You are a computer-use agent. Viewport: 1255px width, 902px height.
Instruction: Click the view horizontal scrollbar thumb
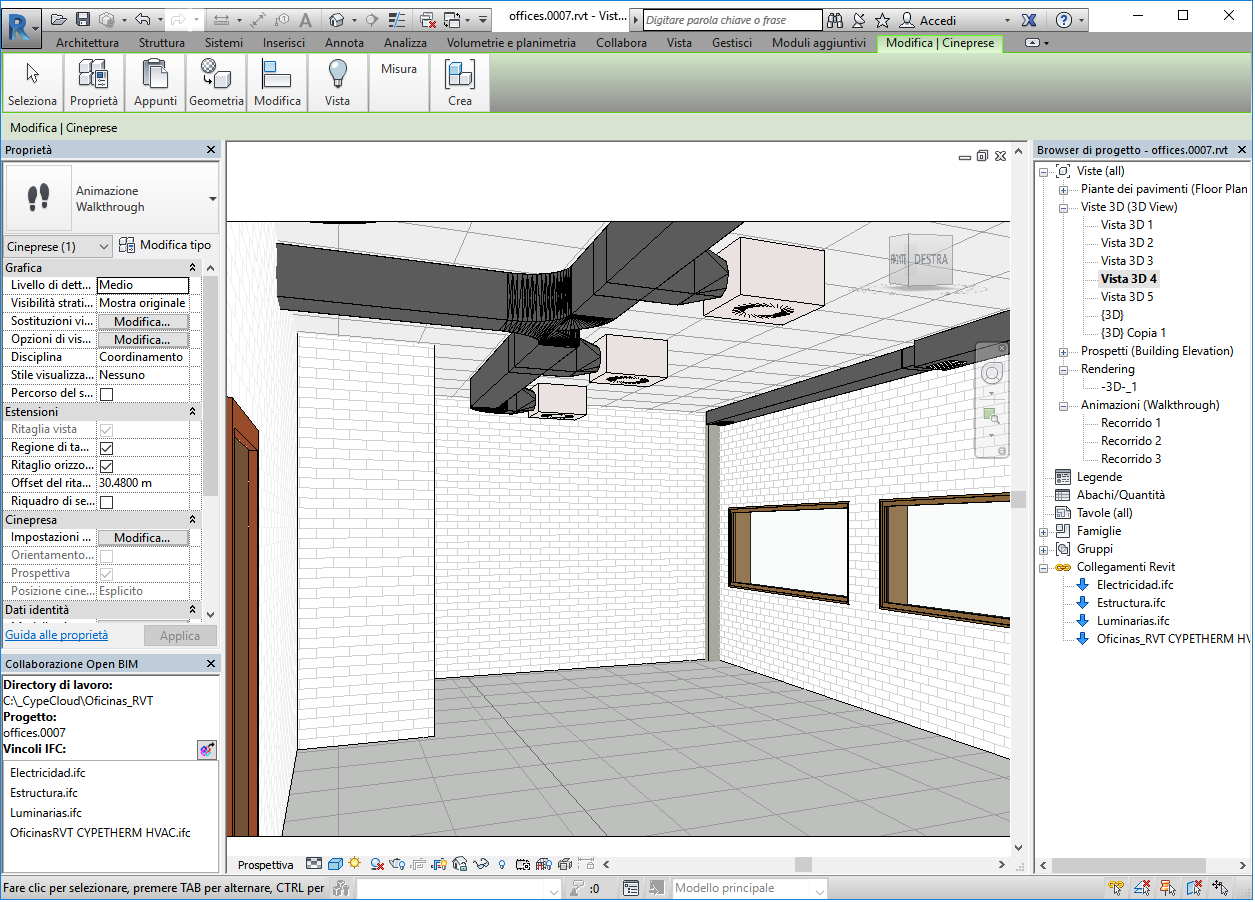pos(803,864)
